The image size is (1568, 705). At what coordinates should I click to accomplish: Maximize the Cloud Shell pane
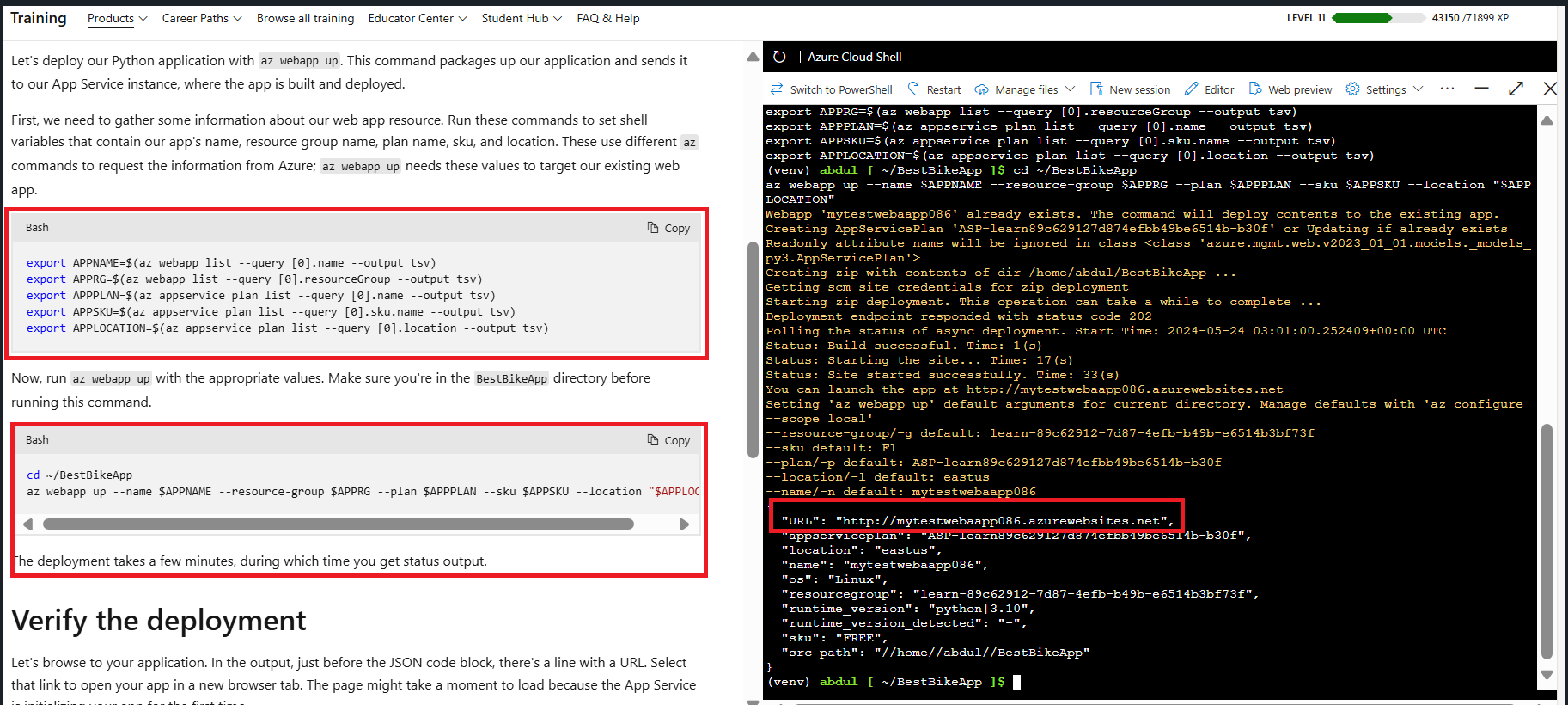click(1516, 89)
